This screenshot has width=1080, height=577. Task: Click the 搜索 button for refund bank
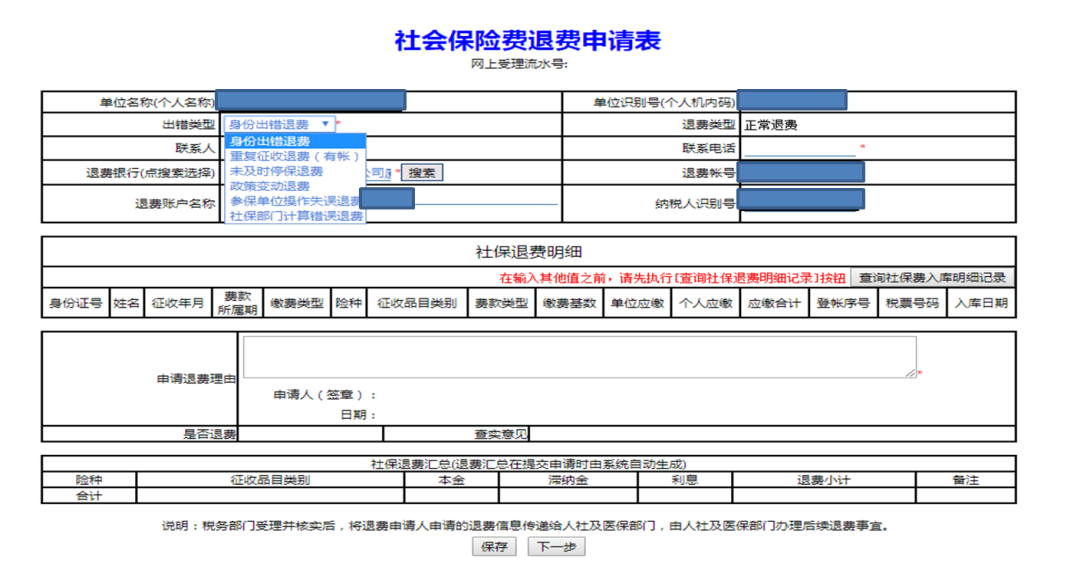(422, 173)
